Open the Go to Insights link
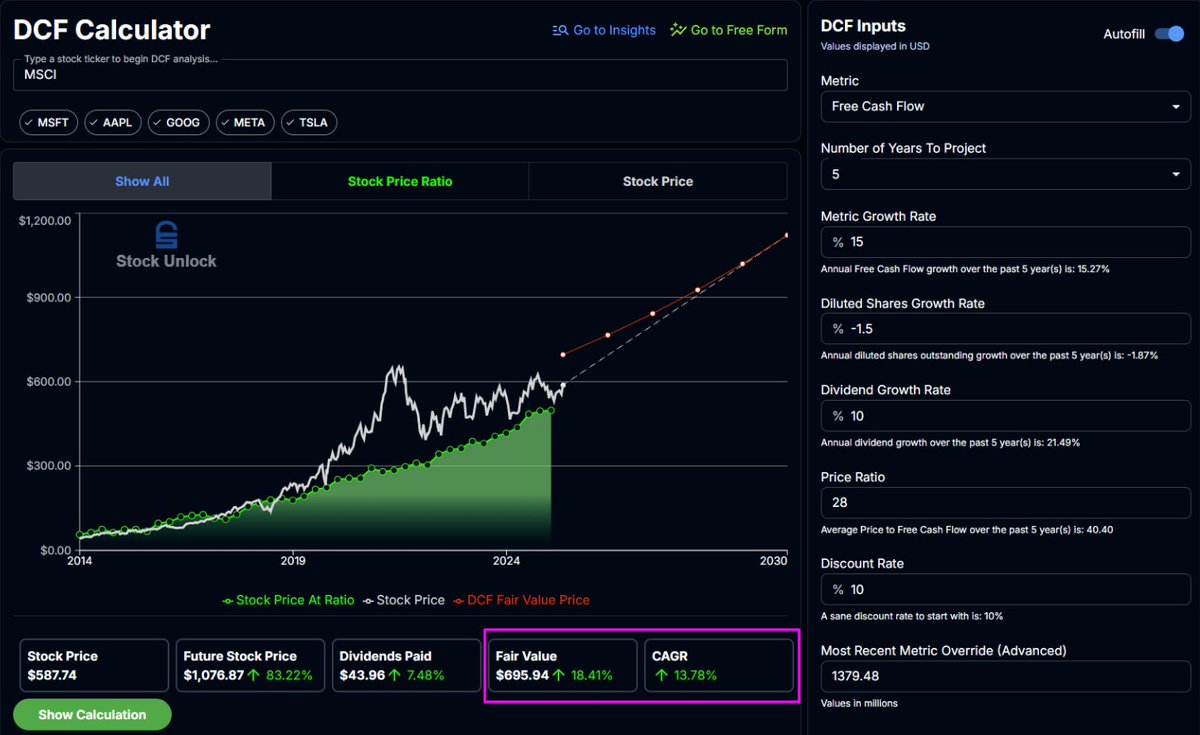 tap(604, 30)
